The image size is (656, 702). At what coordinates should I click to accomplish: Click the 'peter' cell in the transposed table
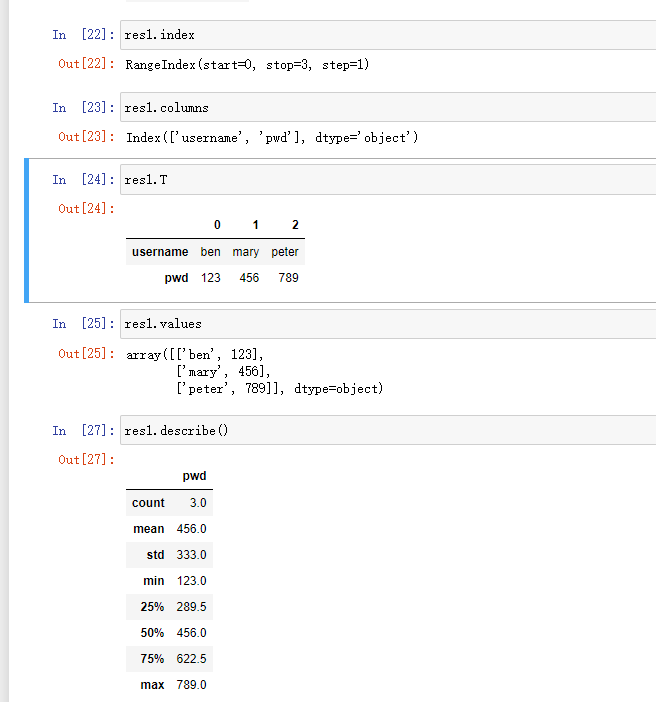(x=285, y=252)
